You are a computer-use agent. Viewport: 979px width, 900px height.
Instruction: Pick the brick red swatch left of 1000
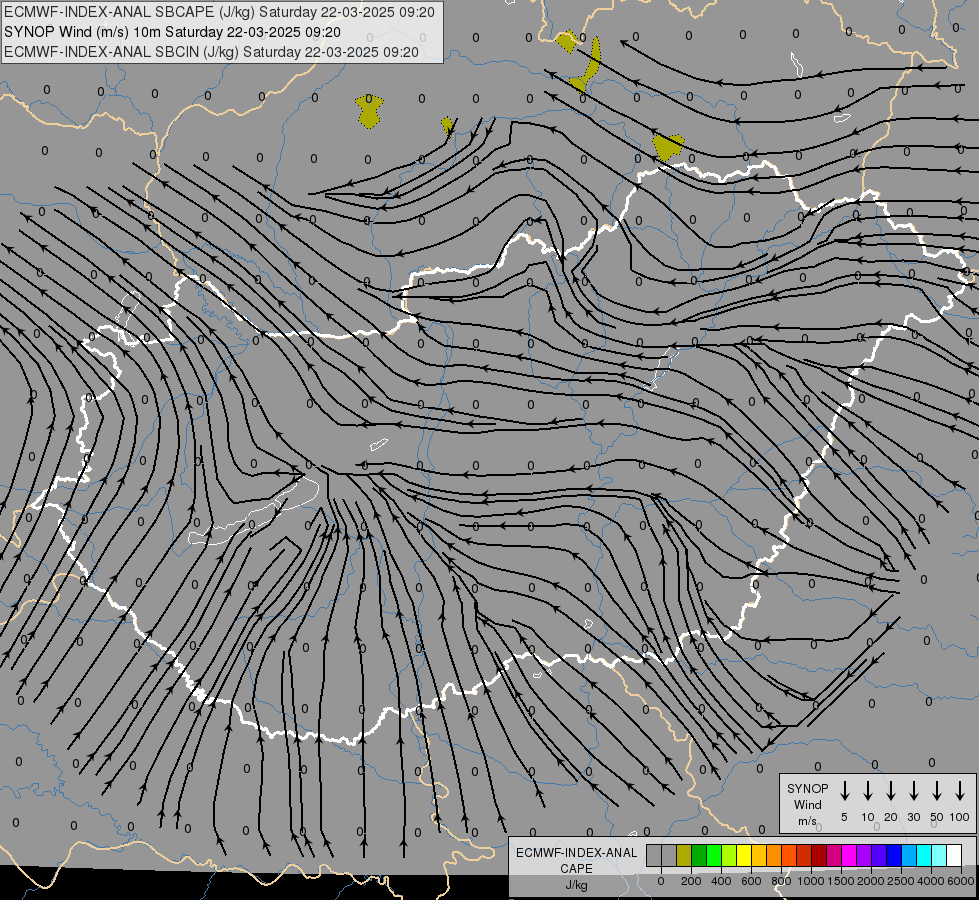[x=804, y=855]
